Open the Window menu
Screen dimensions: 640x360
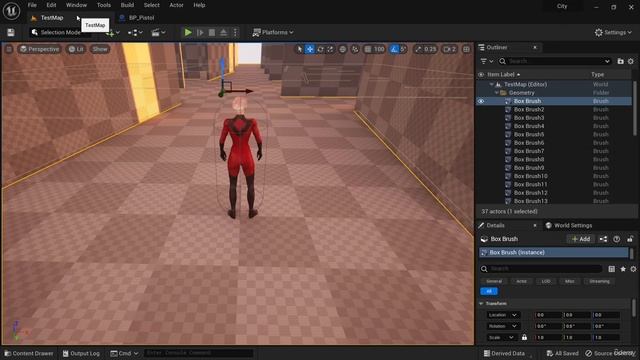click(x=76, y=5)
